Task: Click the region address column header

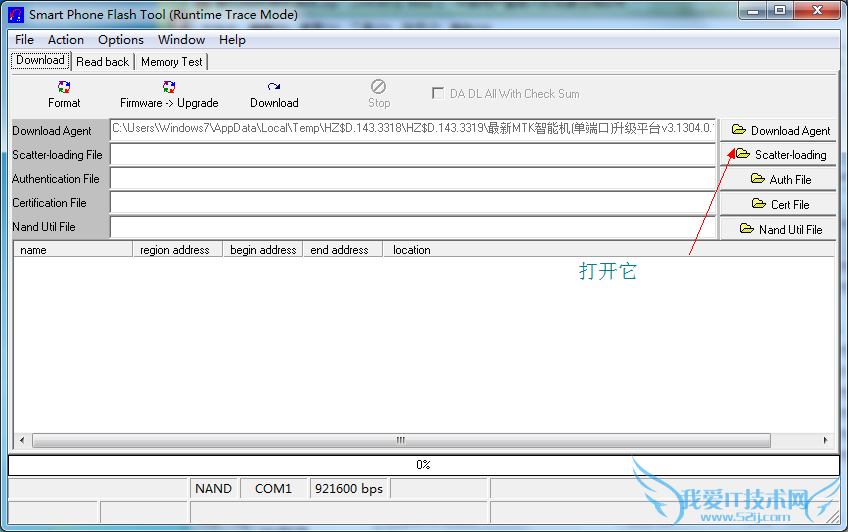Action: 177,250
